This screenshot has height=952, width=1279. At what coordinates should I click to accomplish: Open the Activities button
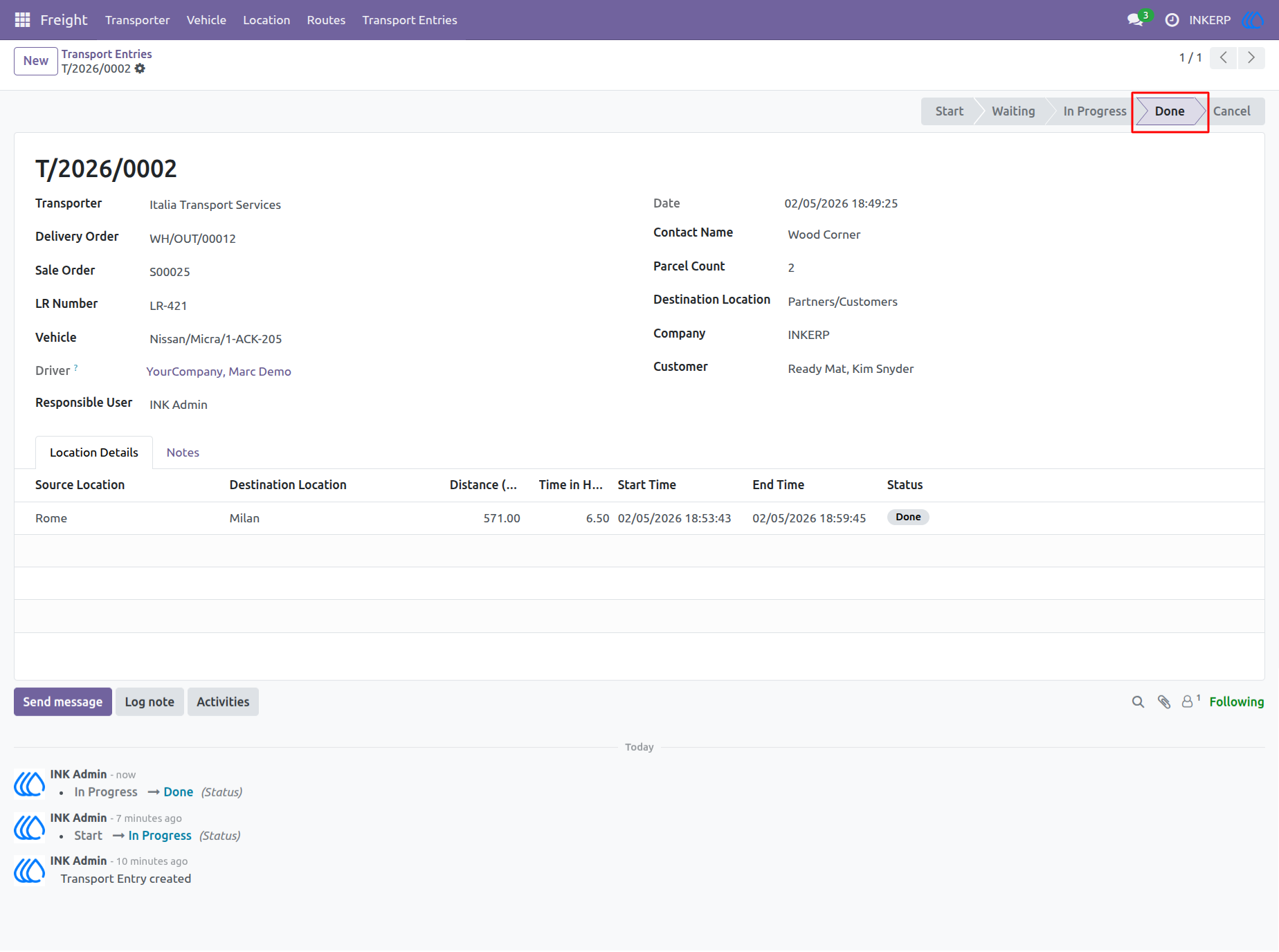click(x=223, y=702)
